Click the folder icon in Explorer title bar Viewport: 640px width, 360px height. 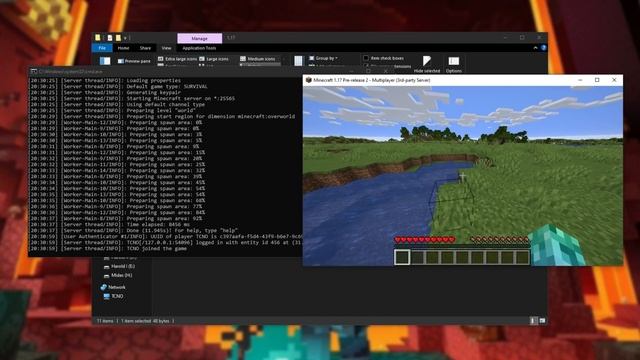point(98,38)
